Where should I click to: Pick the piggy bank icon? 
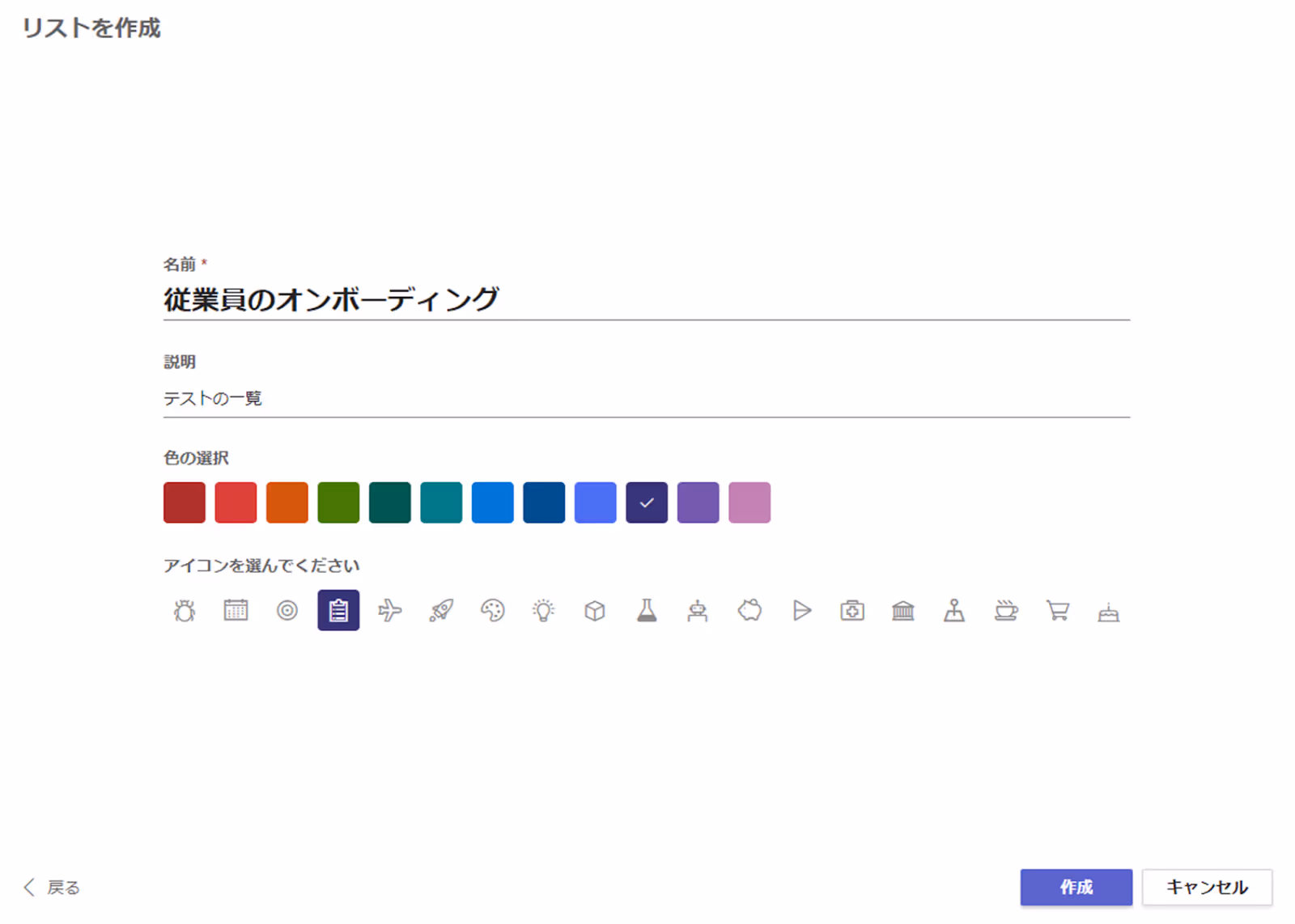click(x=749, y=610)
